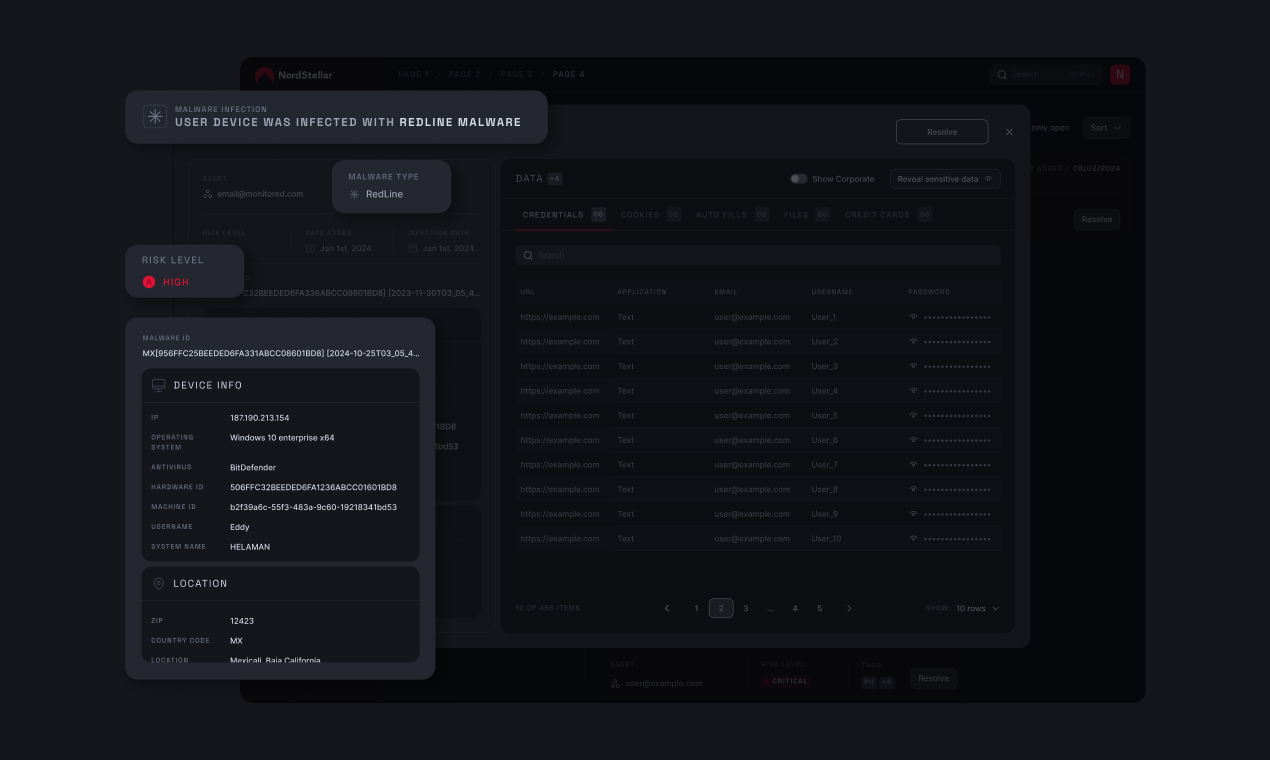
Task: Click the User_6 username cell
Action: coord(825,440)
